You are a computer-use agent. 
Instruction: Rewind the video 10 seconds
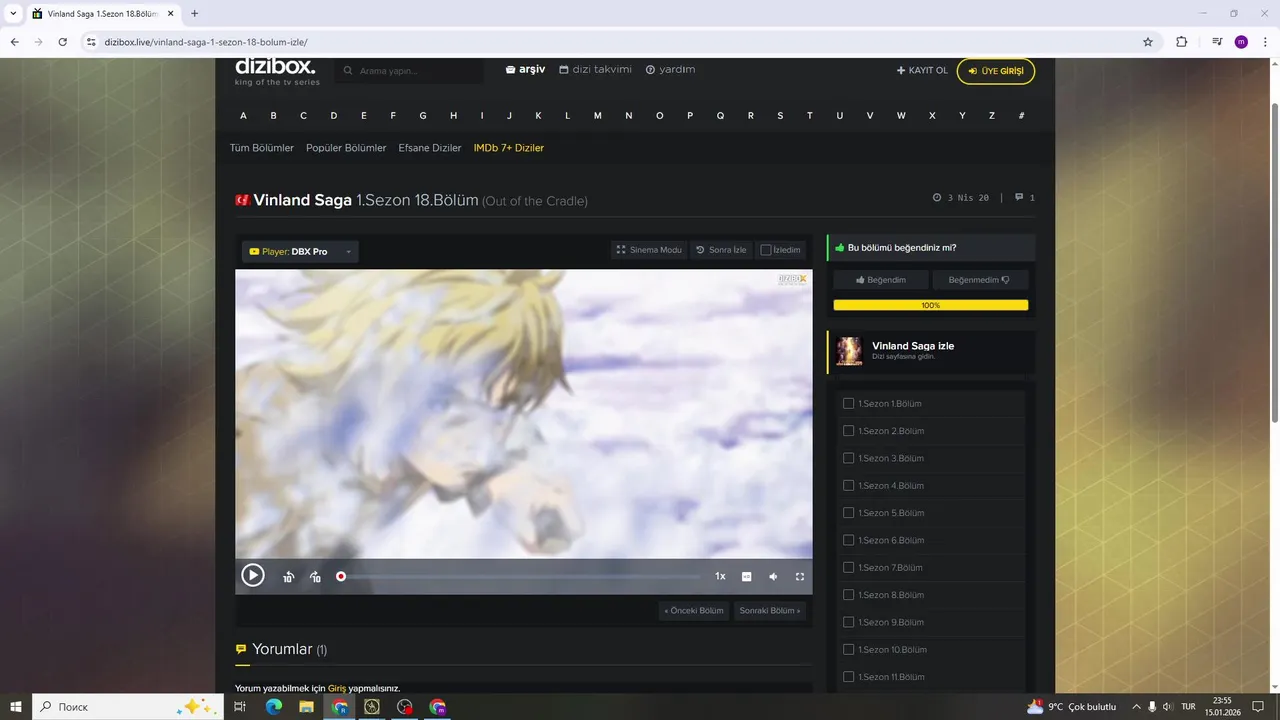pos(288,576)
